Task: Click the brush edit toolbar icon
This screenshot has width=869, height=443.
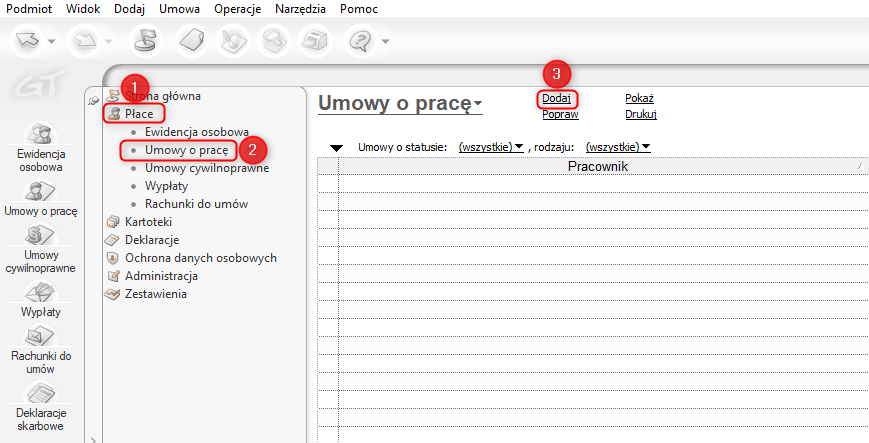Action: coord(233,40)
